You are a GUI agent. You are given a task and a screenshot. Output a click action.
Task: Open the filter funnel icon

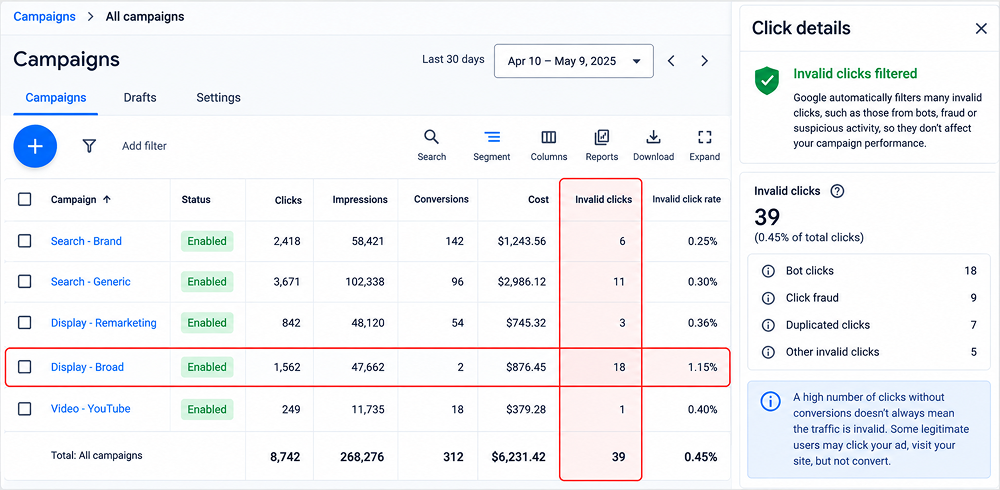pyautogui.click(x=89, y=146)
